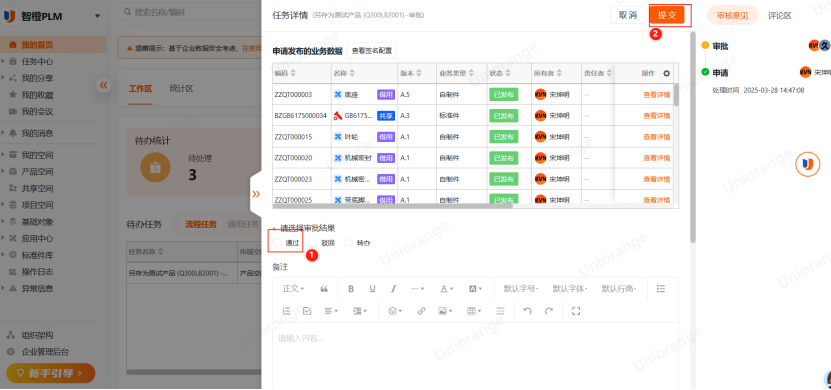This screenshot has width=831, height=390.
Task: Insert a horizontal divider line
Action: (x=500, y=311)
